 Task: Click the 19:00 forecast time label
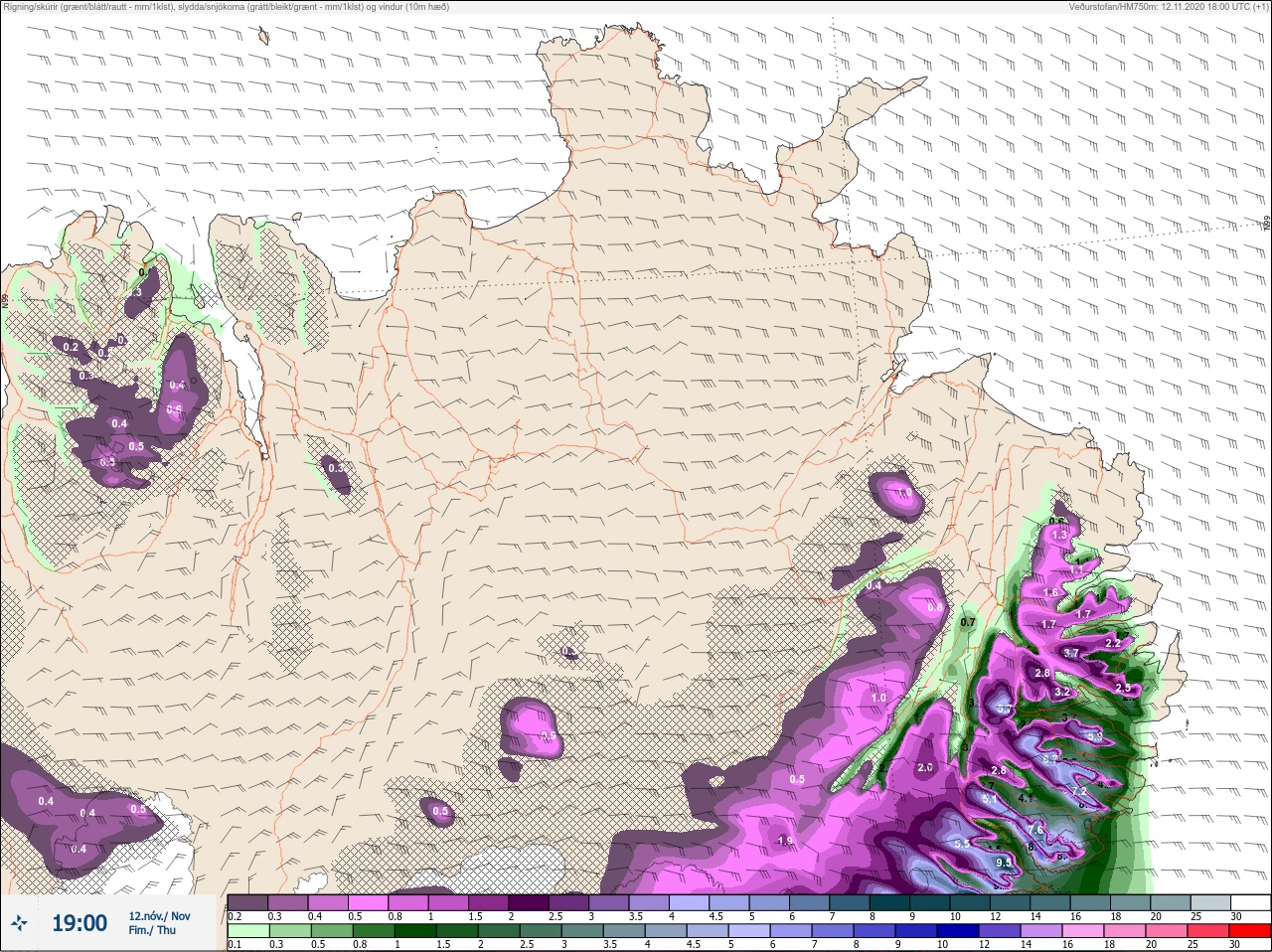click(x=79, y=923)
